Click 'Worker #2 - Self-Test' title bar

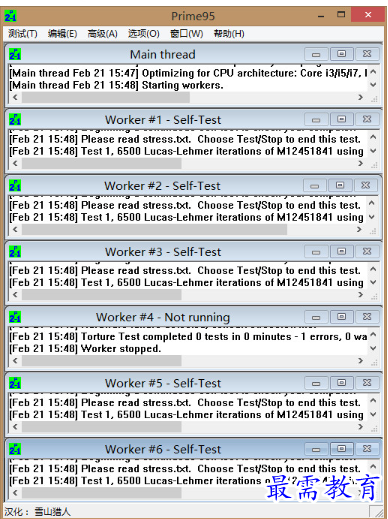tap(162, 186)
